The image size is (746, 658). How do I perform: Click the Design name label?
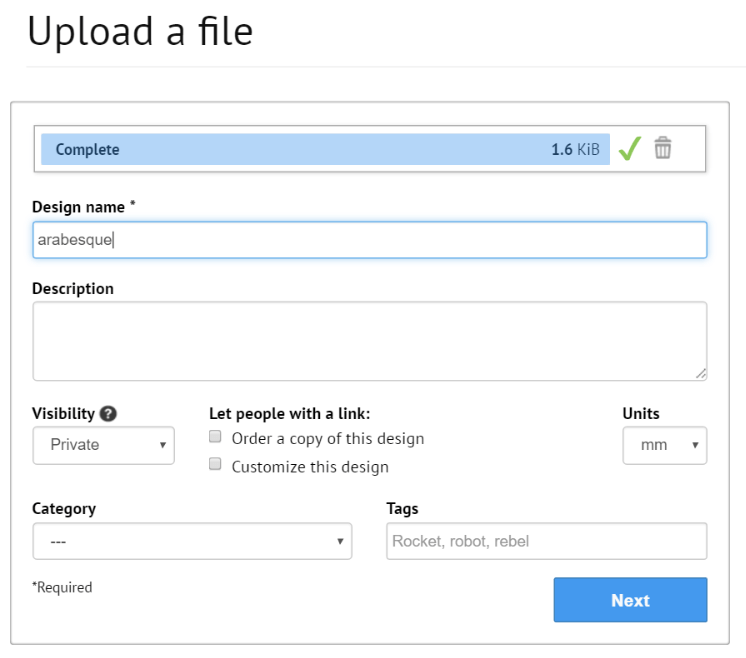(x=78, y=207)
